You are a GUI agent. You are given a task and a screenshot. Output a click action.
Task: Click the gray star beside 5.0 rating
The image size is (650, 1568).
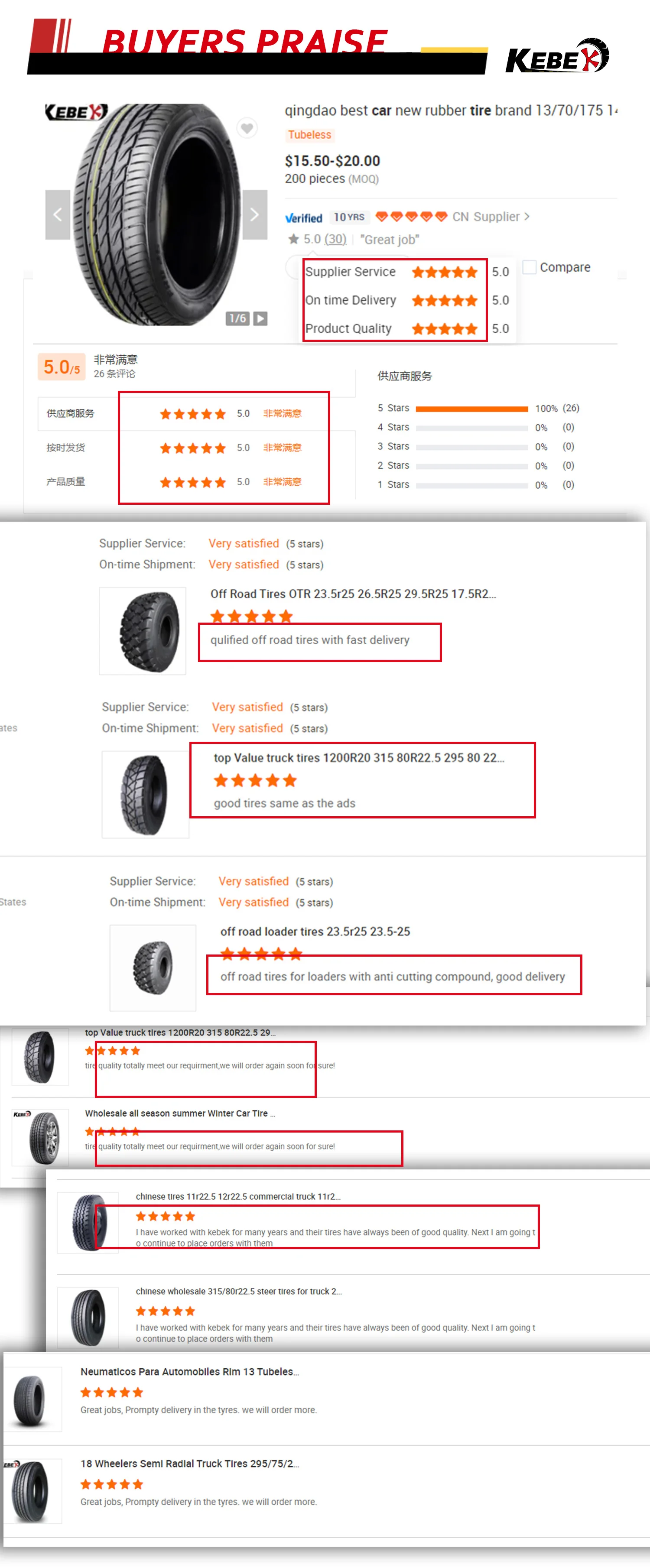(293, 239)
